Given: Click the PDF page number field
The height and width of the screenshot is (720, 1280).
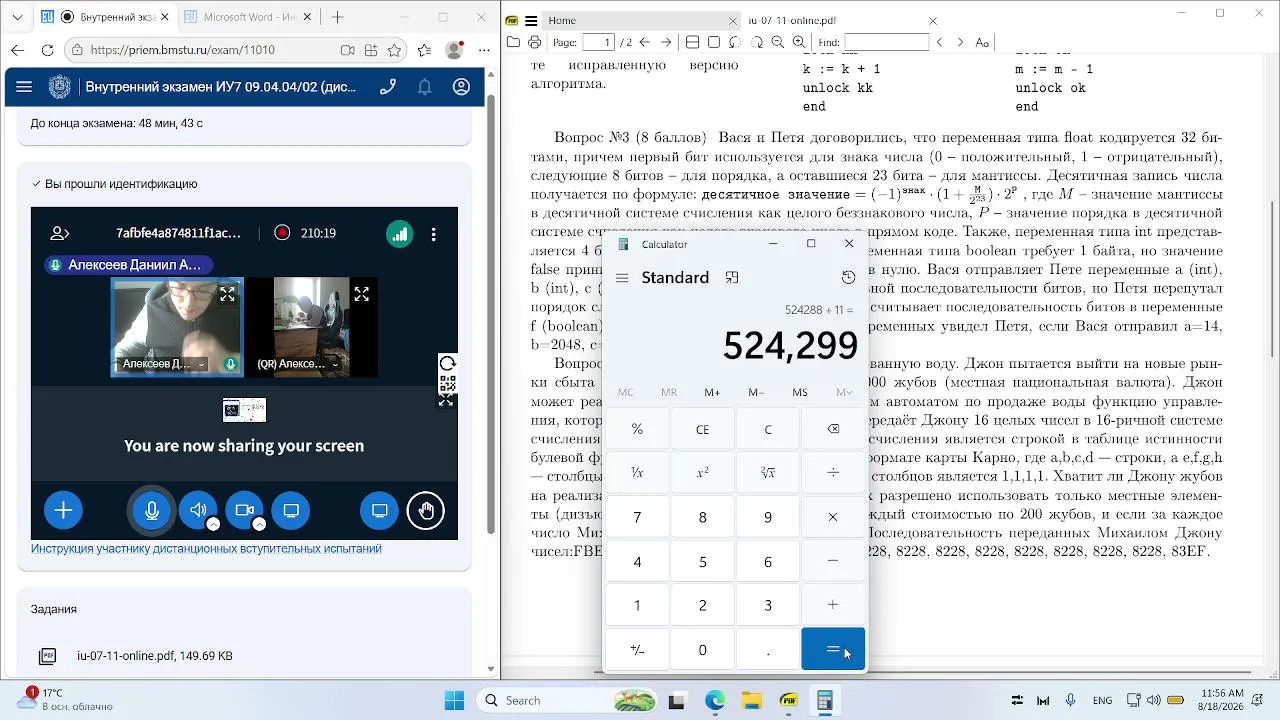Looking at the screenshot, I should [597, 42].
